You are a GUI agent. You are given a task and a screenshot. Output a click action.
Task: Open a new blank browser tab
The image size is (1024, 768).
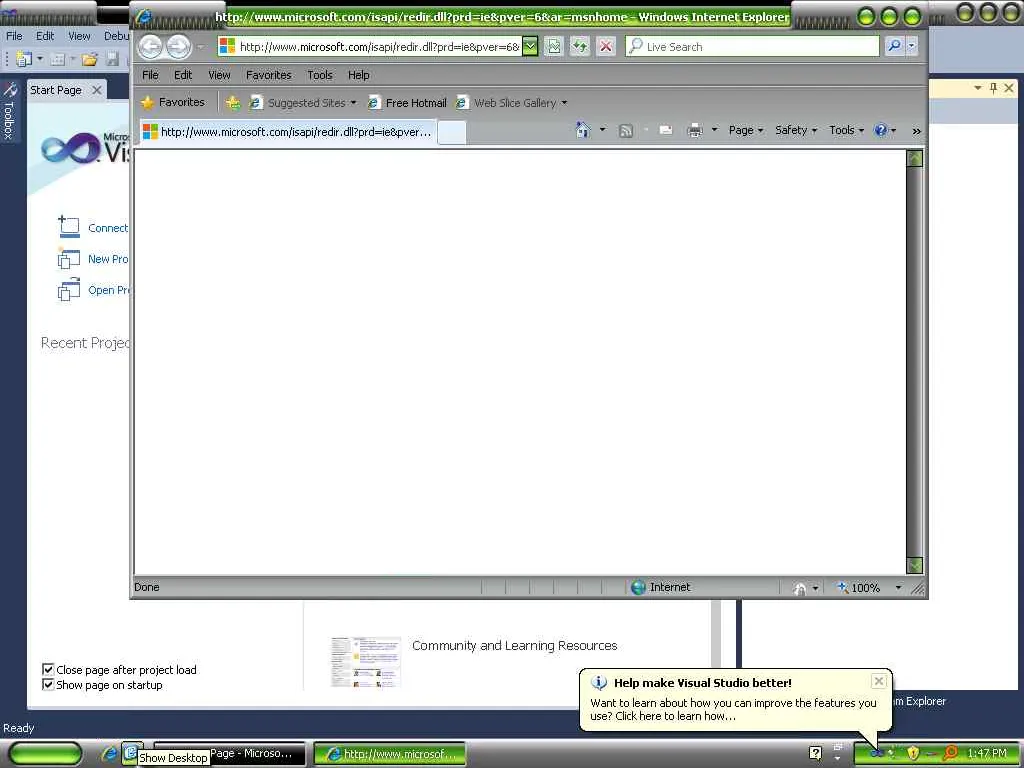452,133
